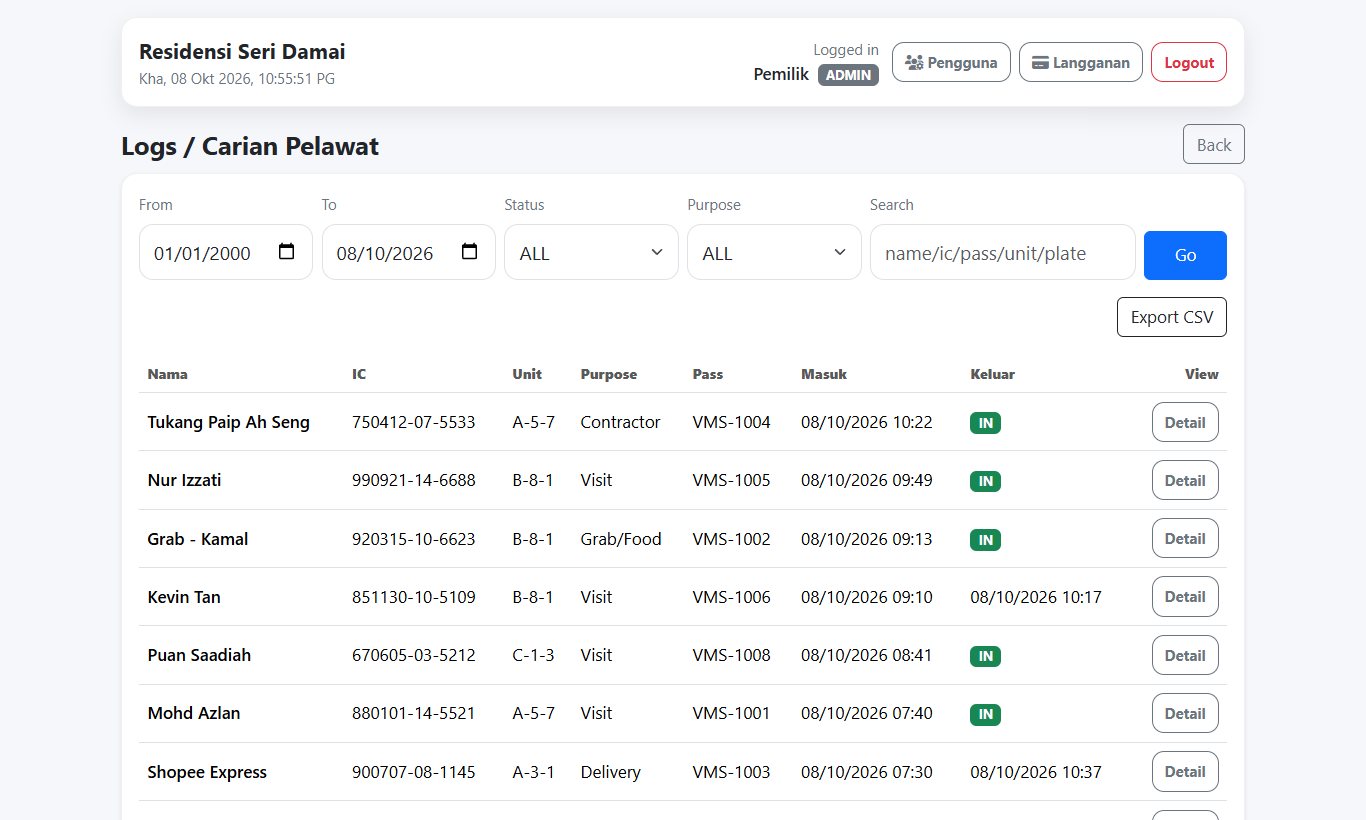Click purpose Grab/Food cell
Screen dimensions: 1366x820
tap(621, 539)
